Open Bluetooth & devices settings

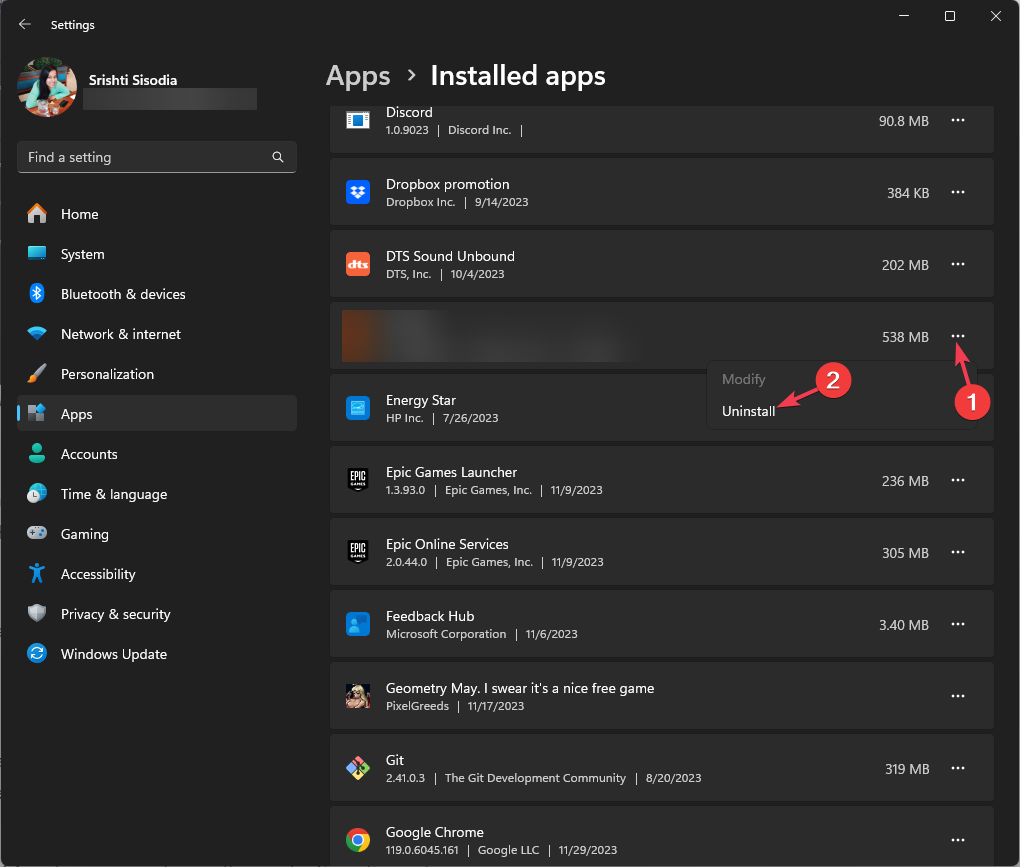pos(157,294)
